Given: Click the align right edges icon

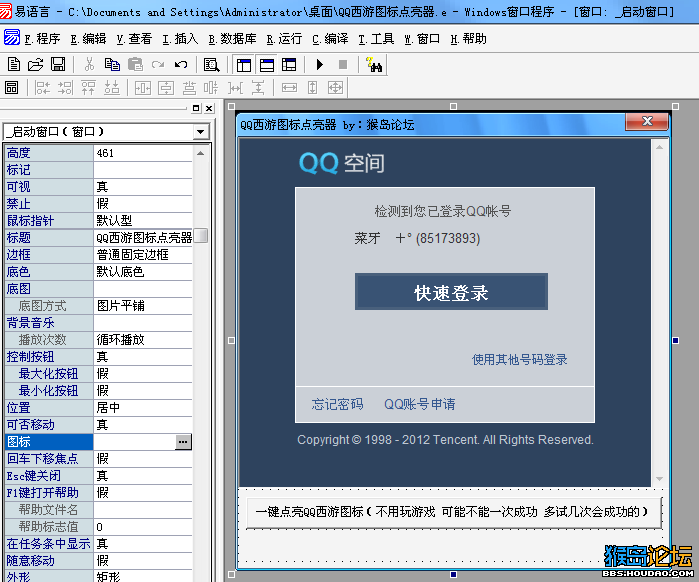Looking at the screenshot, I should (65, 88).
